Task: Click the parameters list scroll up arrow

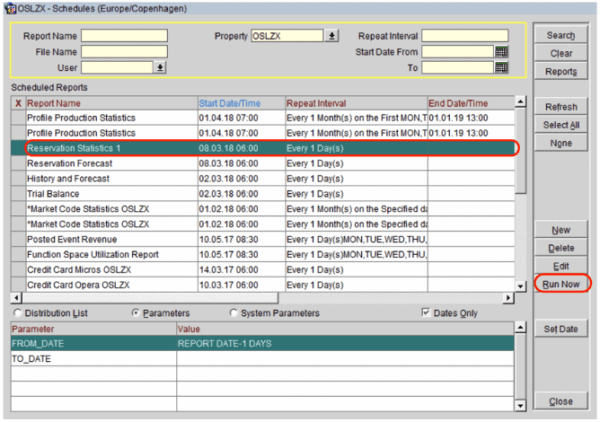Action: pyautogui.click(x=520, y=327)
